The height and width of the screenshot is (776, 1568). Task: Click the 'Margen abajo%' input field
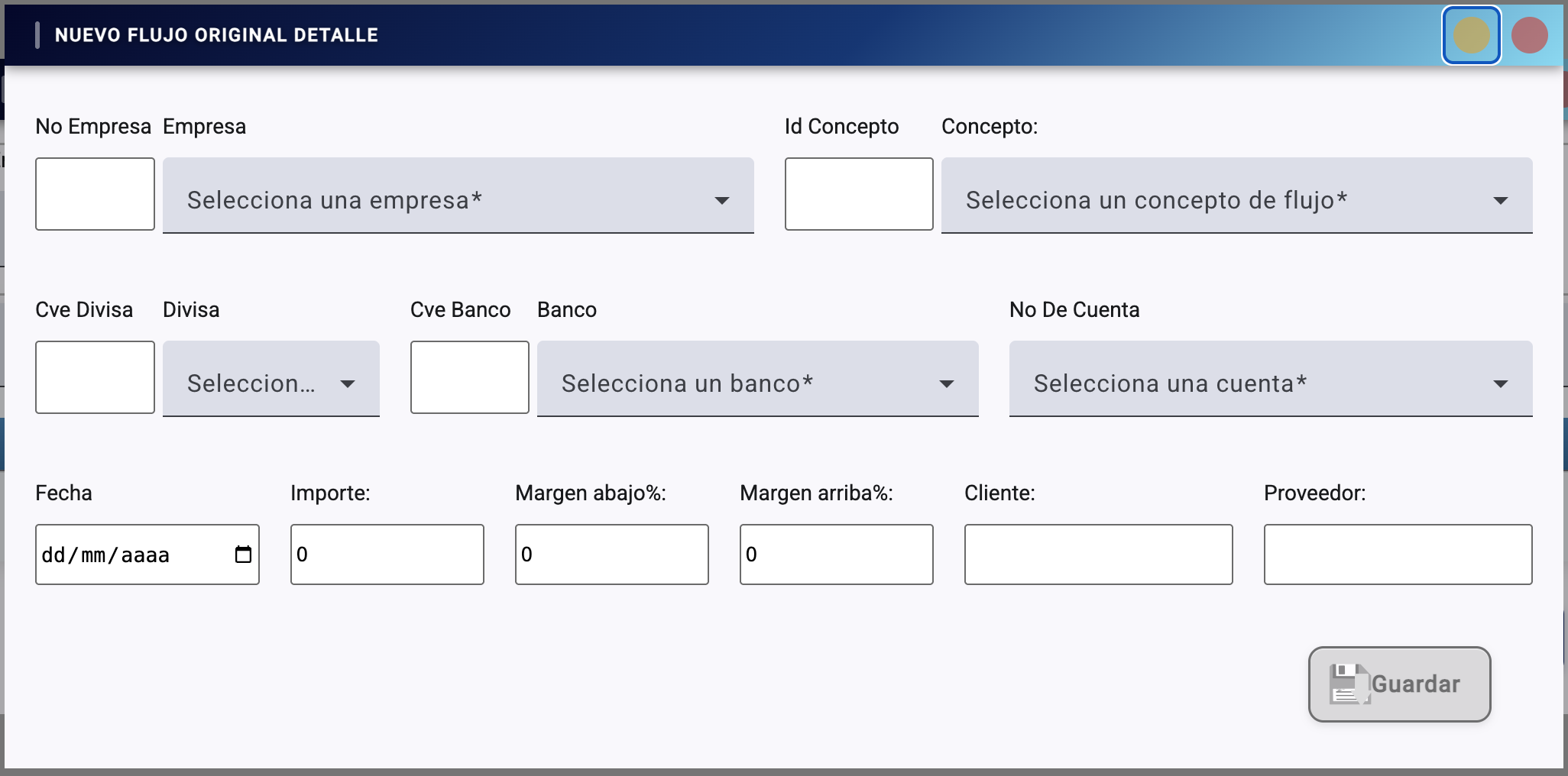[611, 555]
